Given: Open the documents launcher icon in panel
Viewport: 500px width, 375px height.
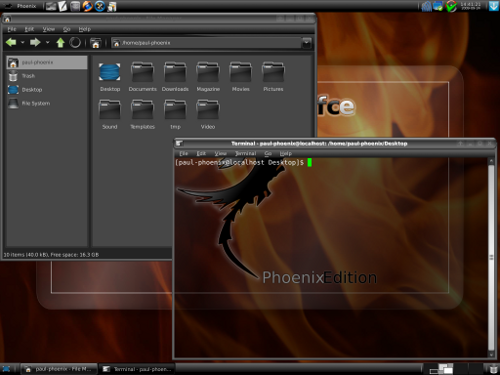Looking at the screenshot, I should tap(112, 6).
